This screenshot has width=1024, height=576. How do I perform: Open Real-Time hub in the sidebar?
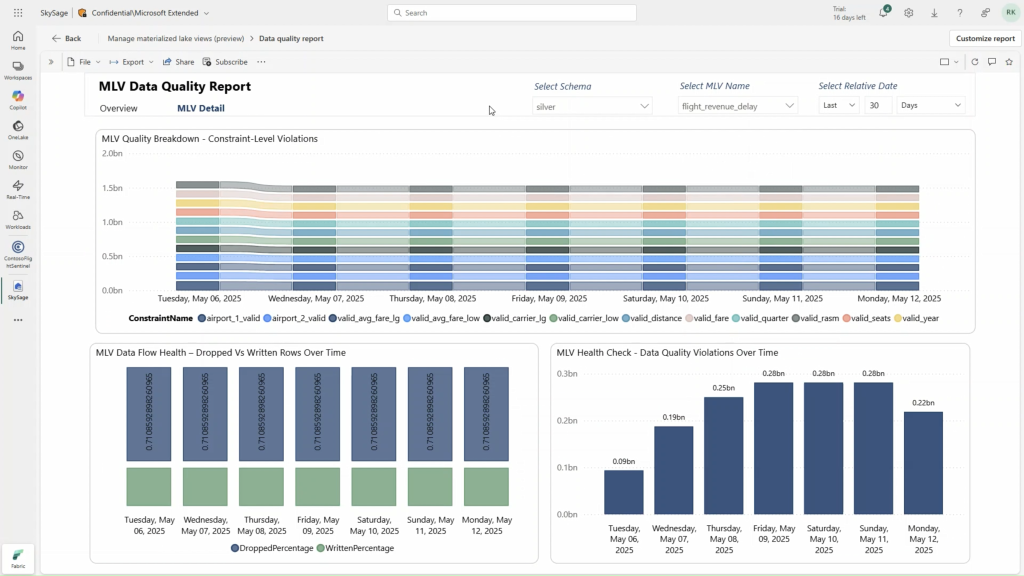[x=18, y=189]
